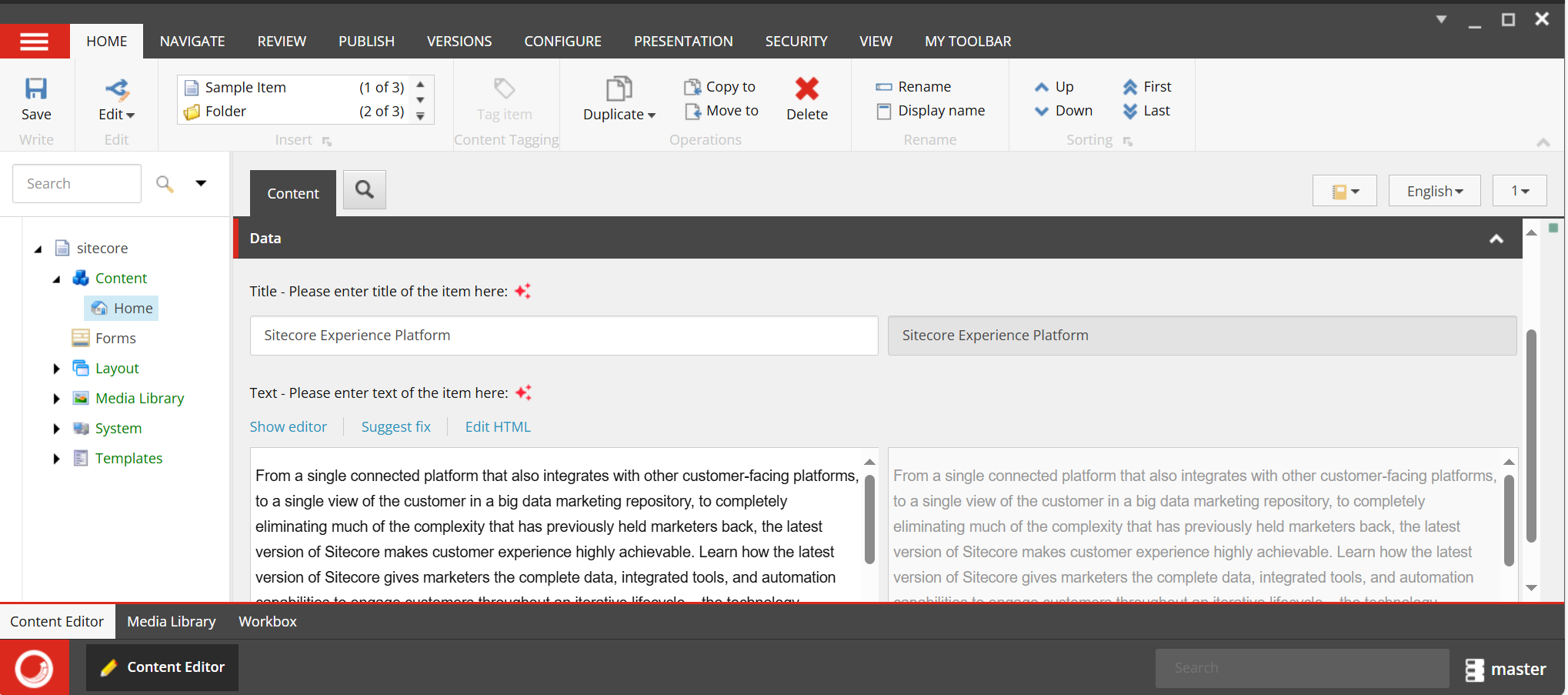Viewport: 1568px width, 695px height.
Task: Open the Sitecore launchpad logo button
Action: pyautogui.click(x=35, y=667)
